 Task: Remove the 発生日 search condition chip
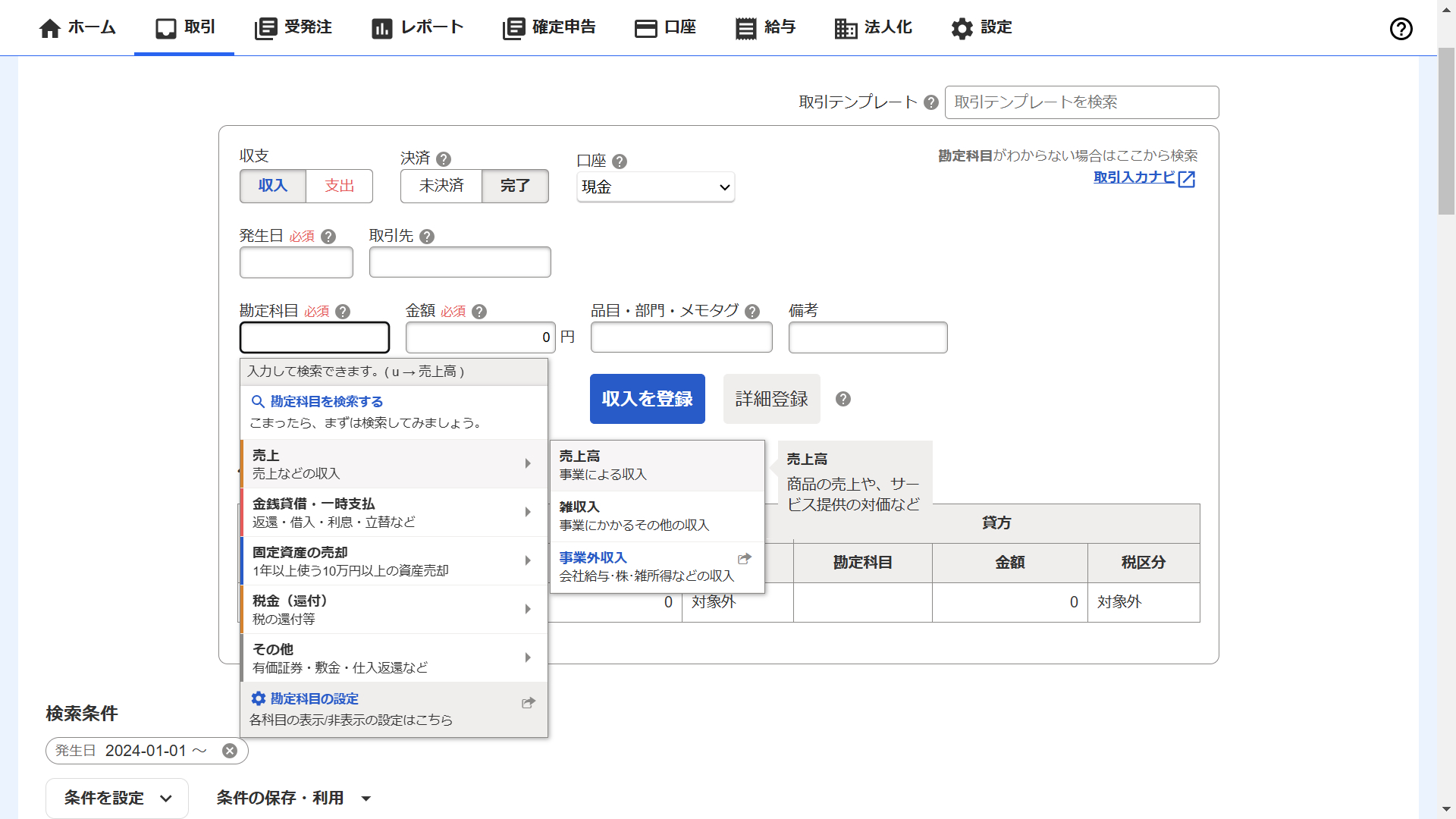[x=230, y=751]
